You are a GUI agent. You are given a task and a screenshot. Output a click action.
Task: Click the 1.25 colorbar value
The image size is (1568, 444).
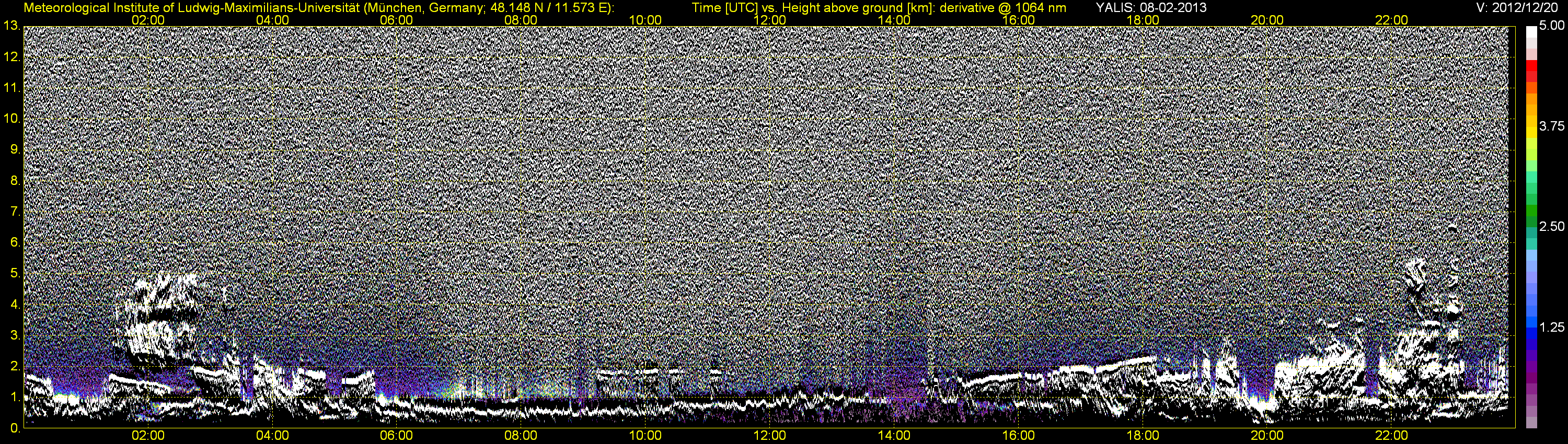coord(1552,327)
